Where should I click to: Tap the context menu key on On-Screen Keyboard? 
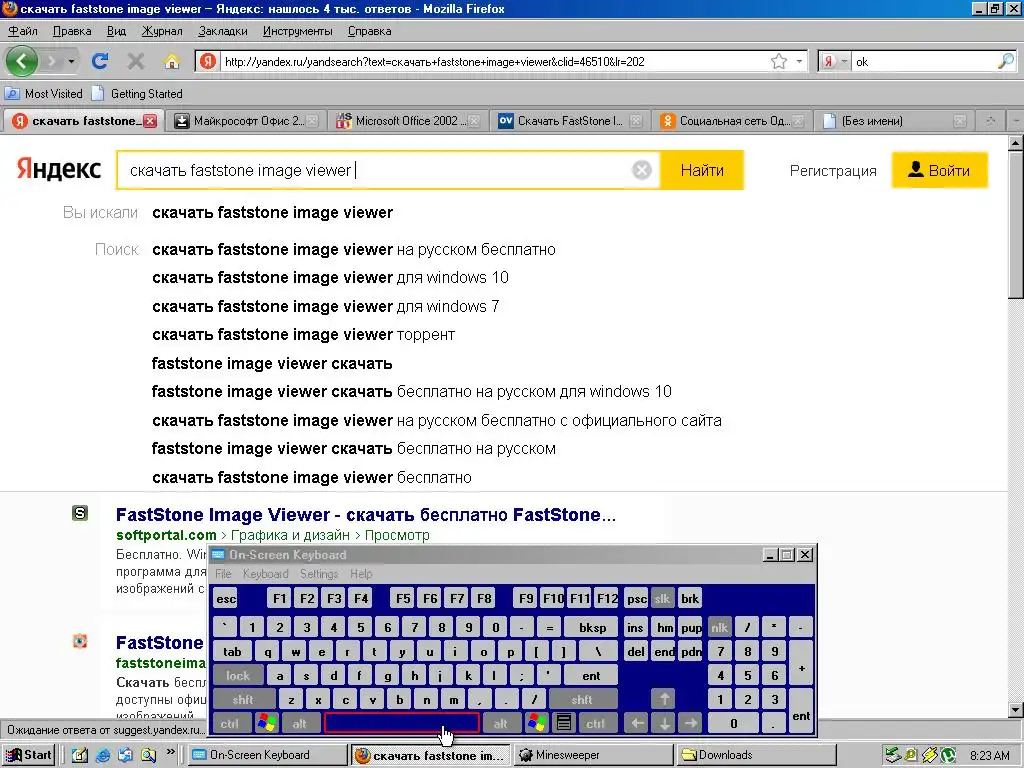(564, 723)
